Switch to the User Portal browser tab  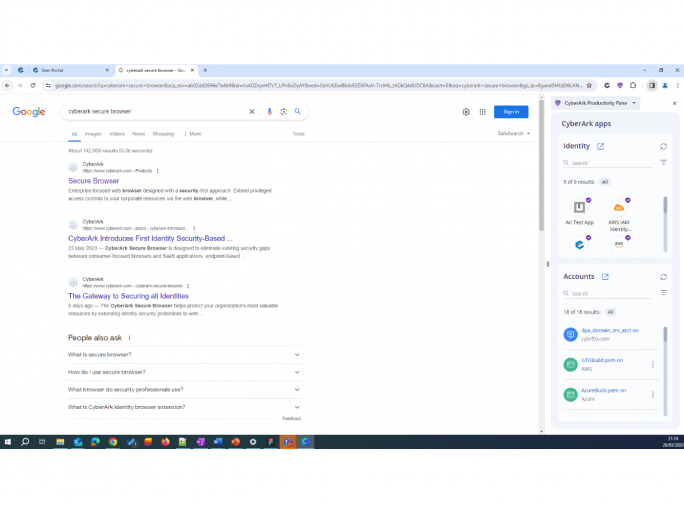[x=70, y=70]
